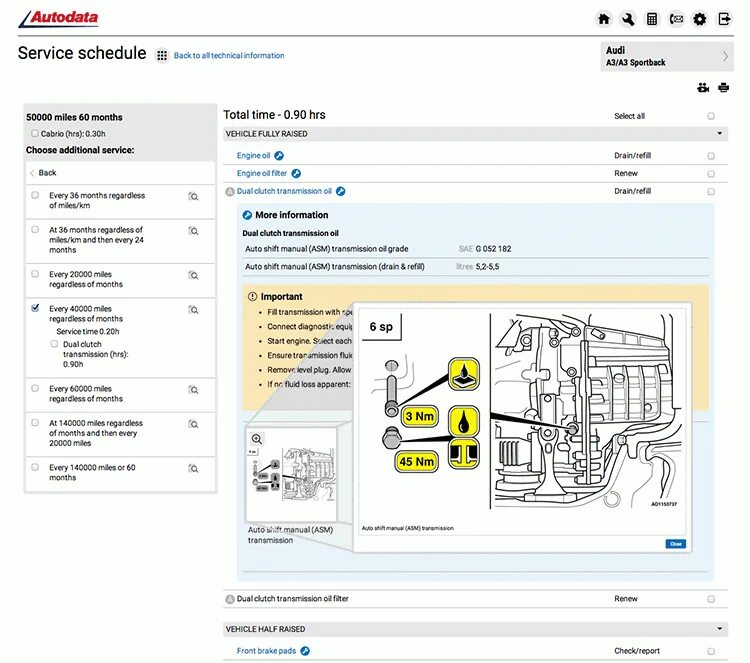Select transmission oil grade value G 052 182
The image size is (750, 663).
coord(493,249)
